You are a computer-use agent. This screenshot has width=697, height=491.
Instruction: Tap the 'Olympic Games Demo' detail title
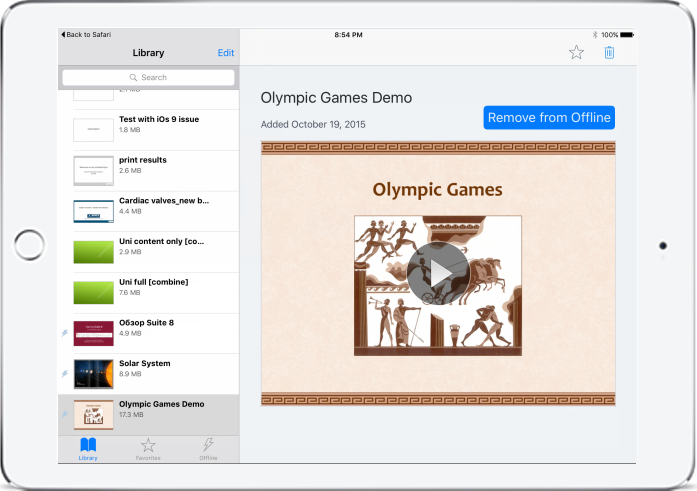(x=336, y=98)
